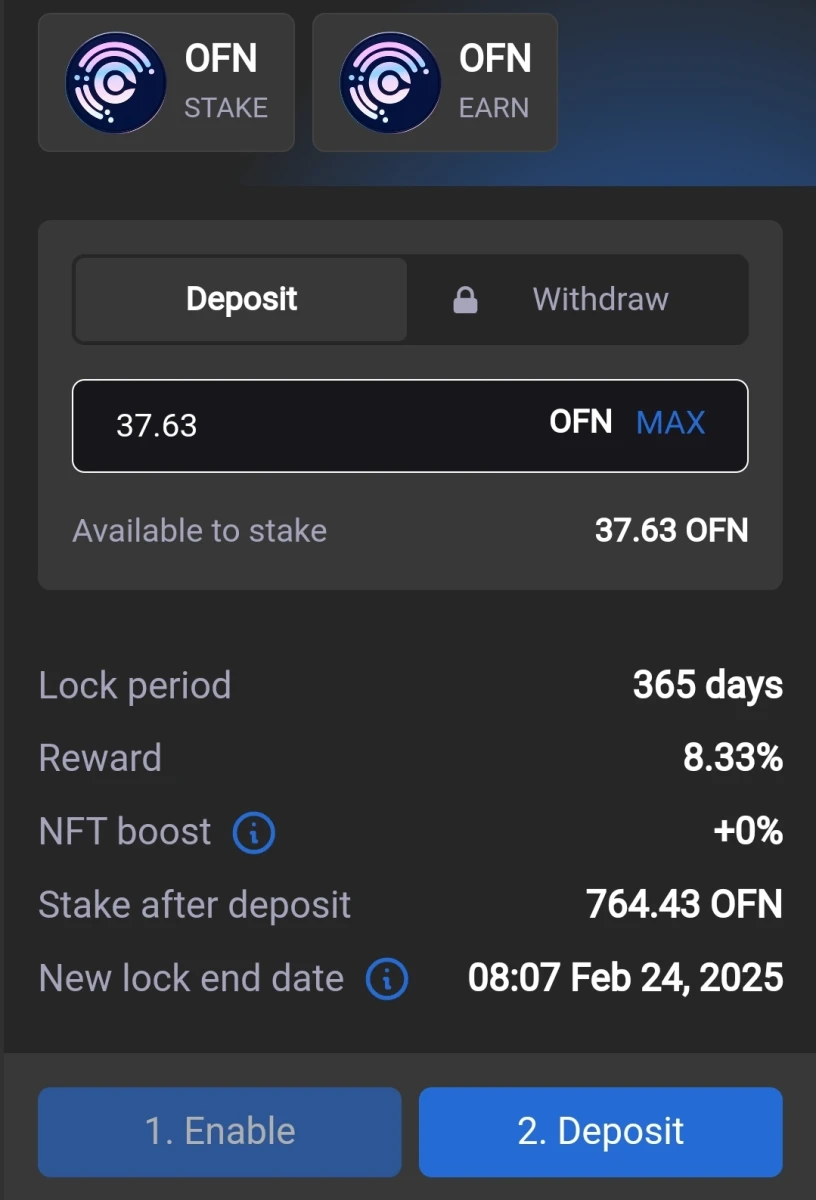
Task: Click the lock icon on Withdraw tab
Action: [x=465, y=300]
